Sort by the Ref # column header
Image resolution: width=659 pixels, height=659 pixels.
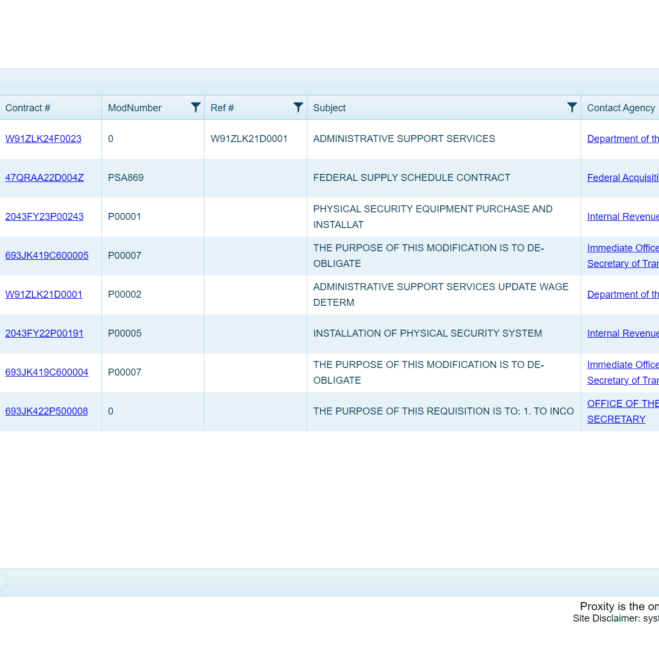[x=222, y=108]
